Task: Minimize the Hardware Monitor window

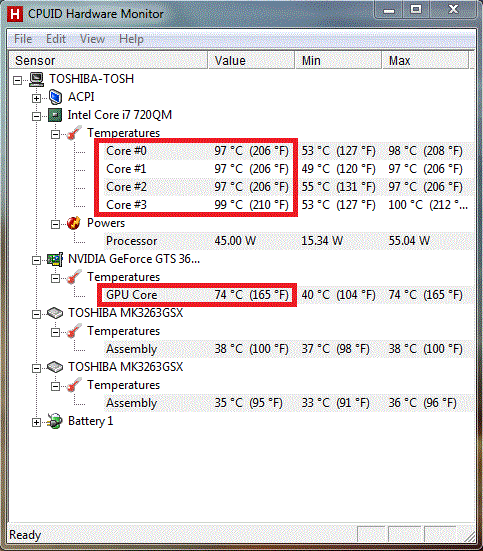Action: (388, 10)
